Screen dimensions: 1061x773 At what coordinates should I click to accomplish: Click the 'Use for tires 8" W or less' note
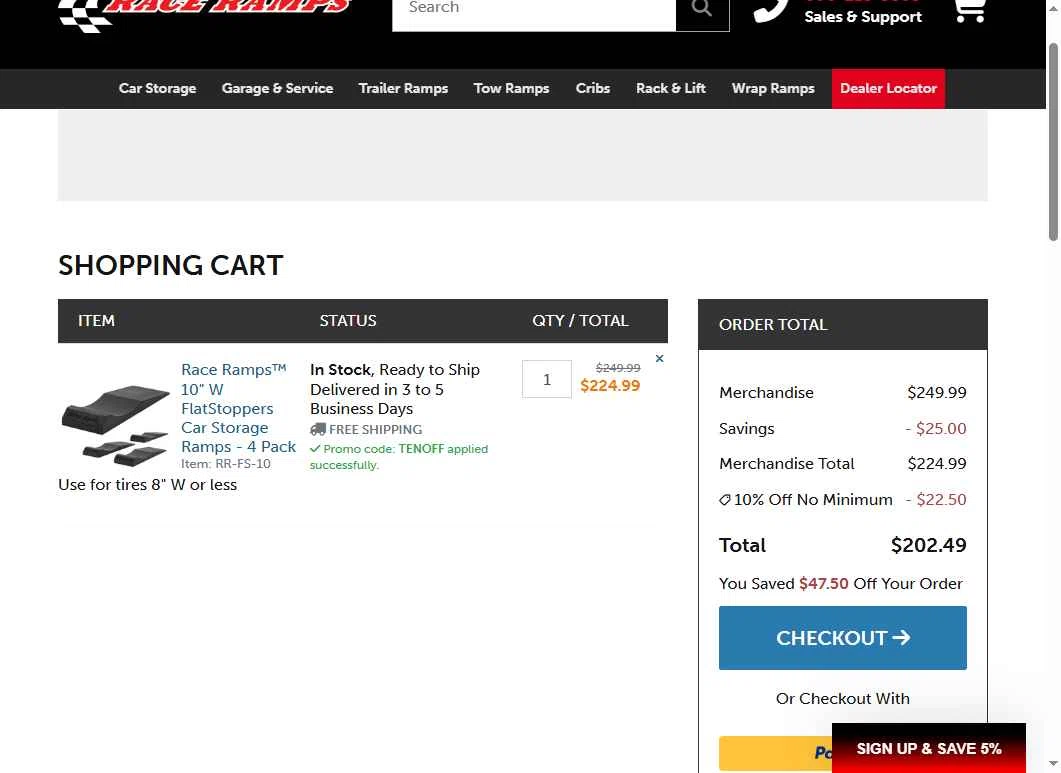(148, 485)
